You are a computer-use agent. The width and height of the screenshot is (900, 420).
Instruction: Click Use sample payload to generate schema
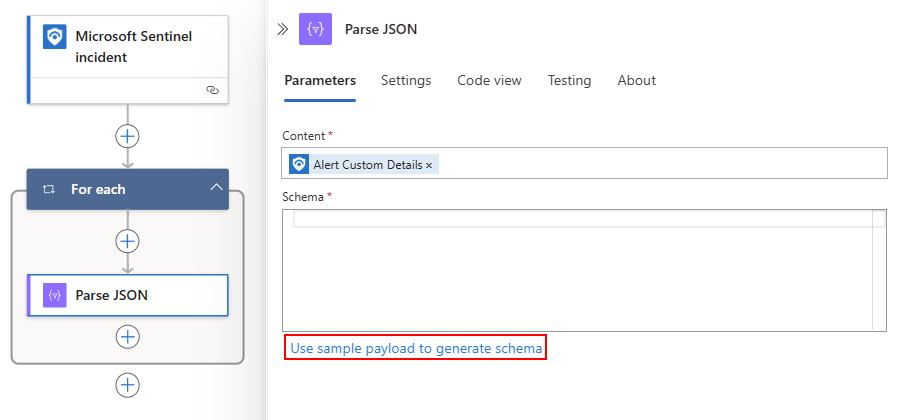[416, 349]
